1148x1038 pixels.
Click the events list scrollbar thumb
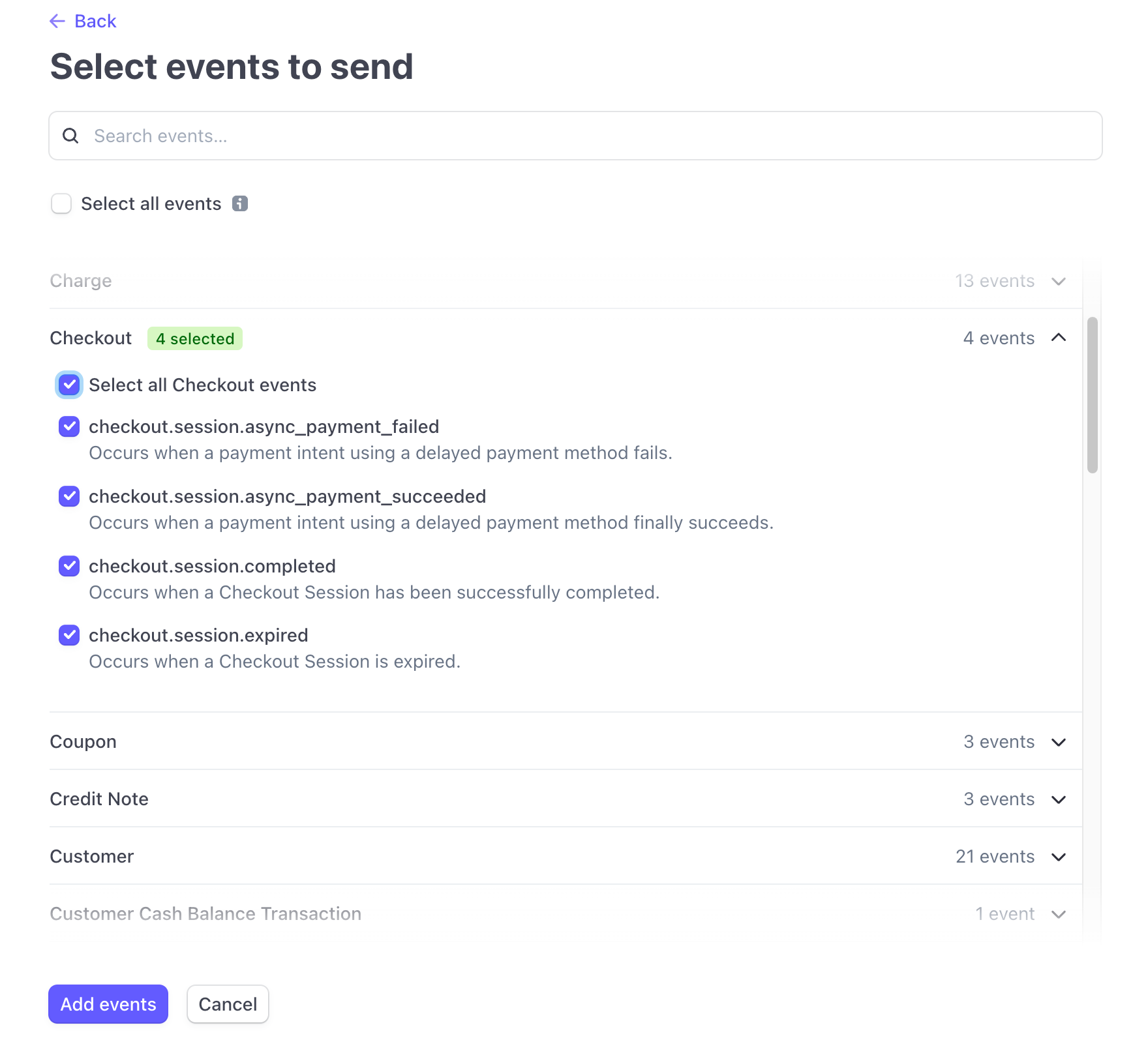[1093, 395]
